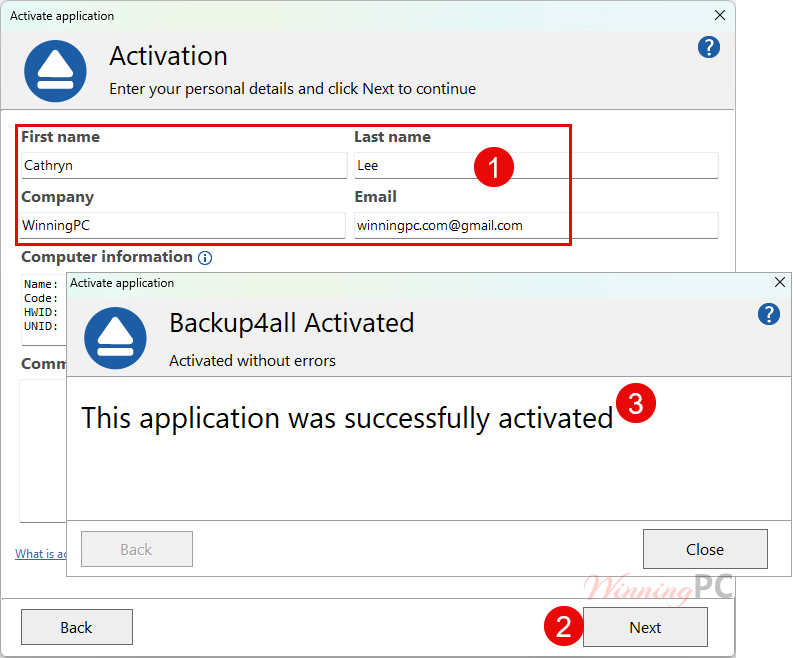
Task: Click the 'Name:' line in computer information
Action: click(41, 284)
